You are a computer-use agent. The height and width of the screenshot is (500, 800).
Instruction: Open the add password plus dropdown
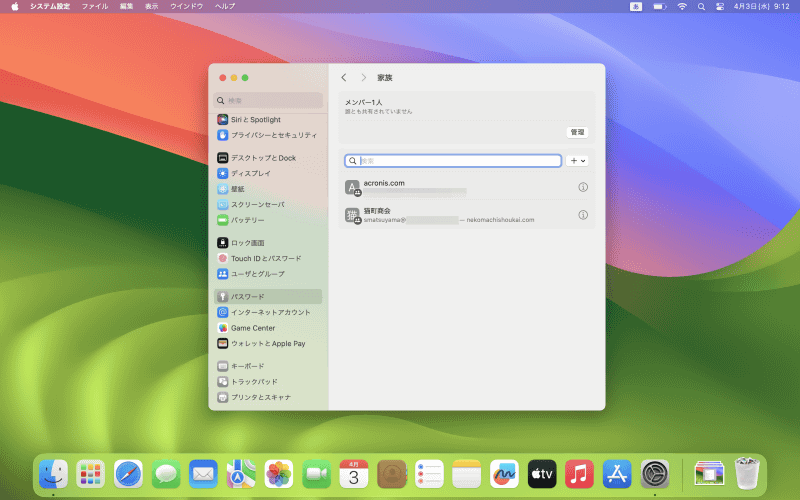578,161
